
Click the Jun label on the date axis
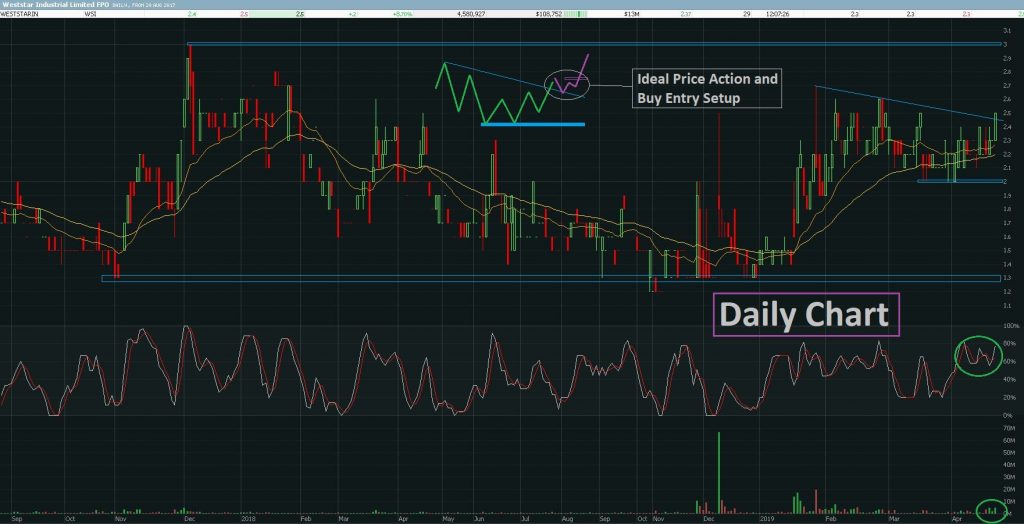pos(479,520)
